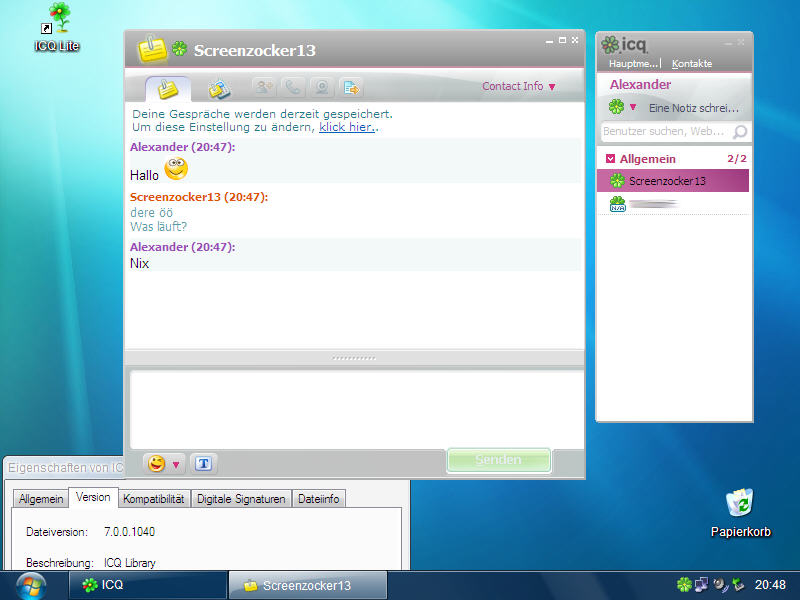Click the flower icon next to Screenzocker13 contact
800x600 pixels.
[617, 181]
